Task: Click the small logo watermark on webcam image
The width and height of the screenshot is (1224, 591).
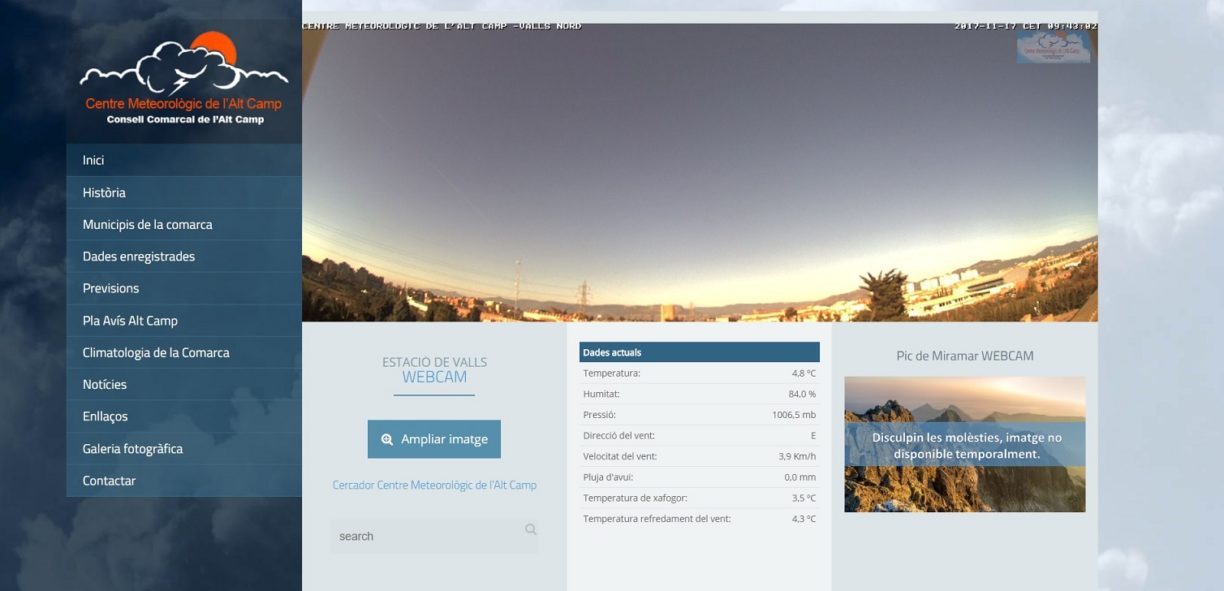Action: 1053,47
